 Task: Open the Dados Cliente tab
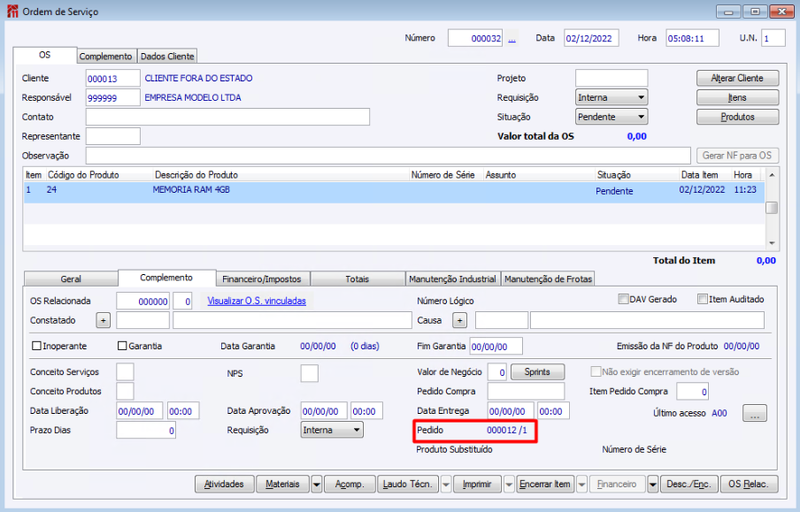(x=167, y=56)
